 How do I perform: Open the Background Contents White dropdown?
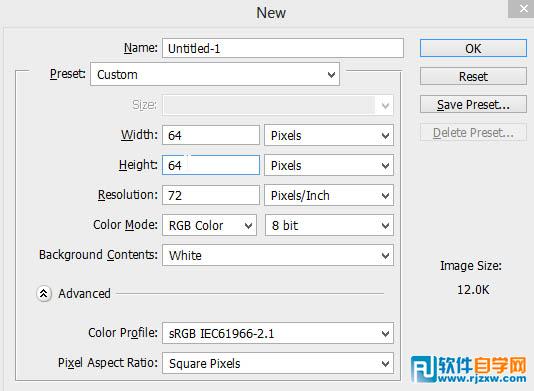278,255
